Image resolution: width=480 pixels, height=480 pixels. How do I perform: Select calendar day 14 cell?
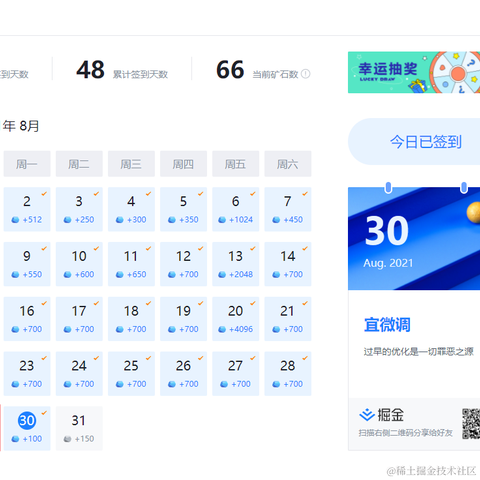(288, 264)
